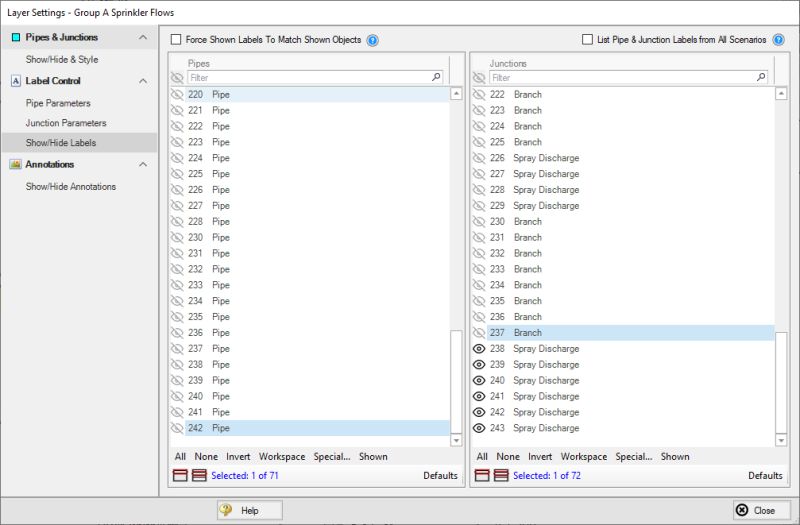
Task: Open help for Force Shown Labels option
Action: click(373, 40)
